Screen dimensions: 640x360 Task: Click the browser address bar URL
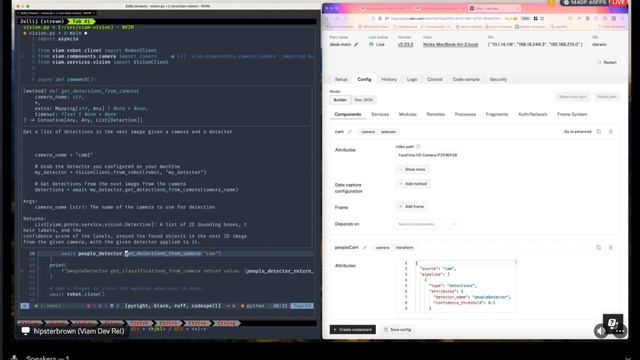(445, 19)
